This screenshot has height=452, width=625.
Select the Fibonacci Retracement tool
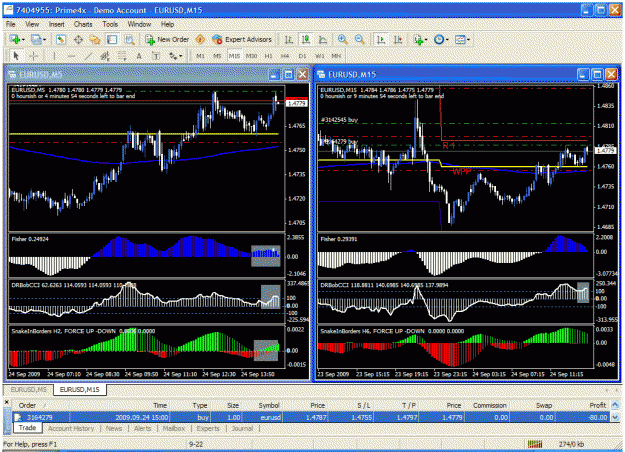pos(122,56)
